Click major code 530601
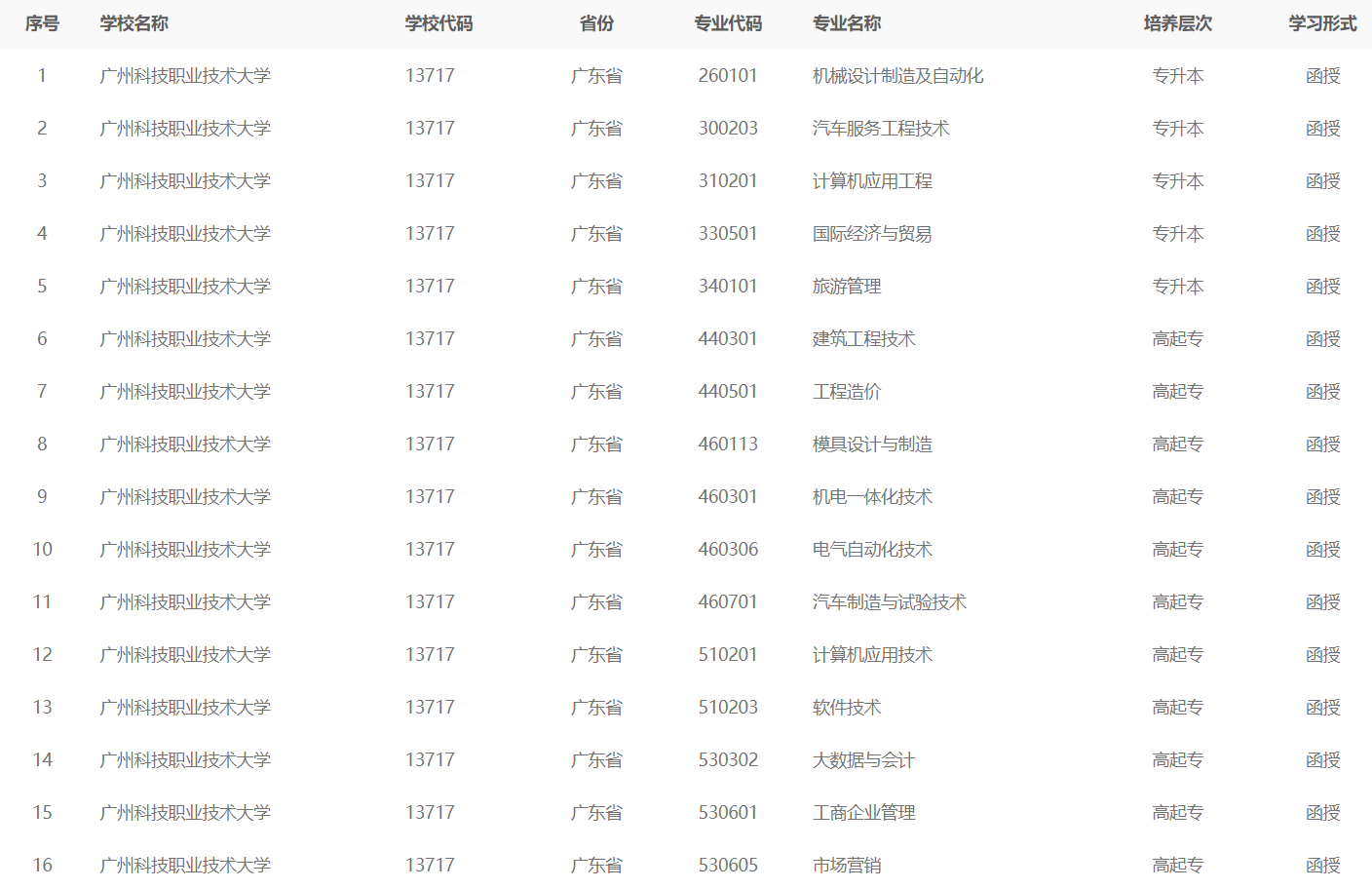The height and width of the screenshot is (889, 1372). [728, 813]
